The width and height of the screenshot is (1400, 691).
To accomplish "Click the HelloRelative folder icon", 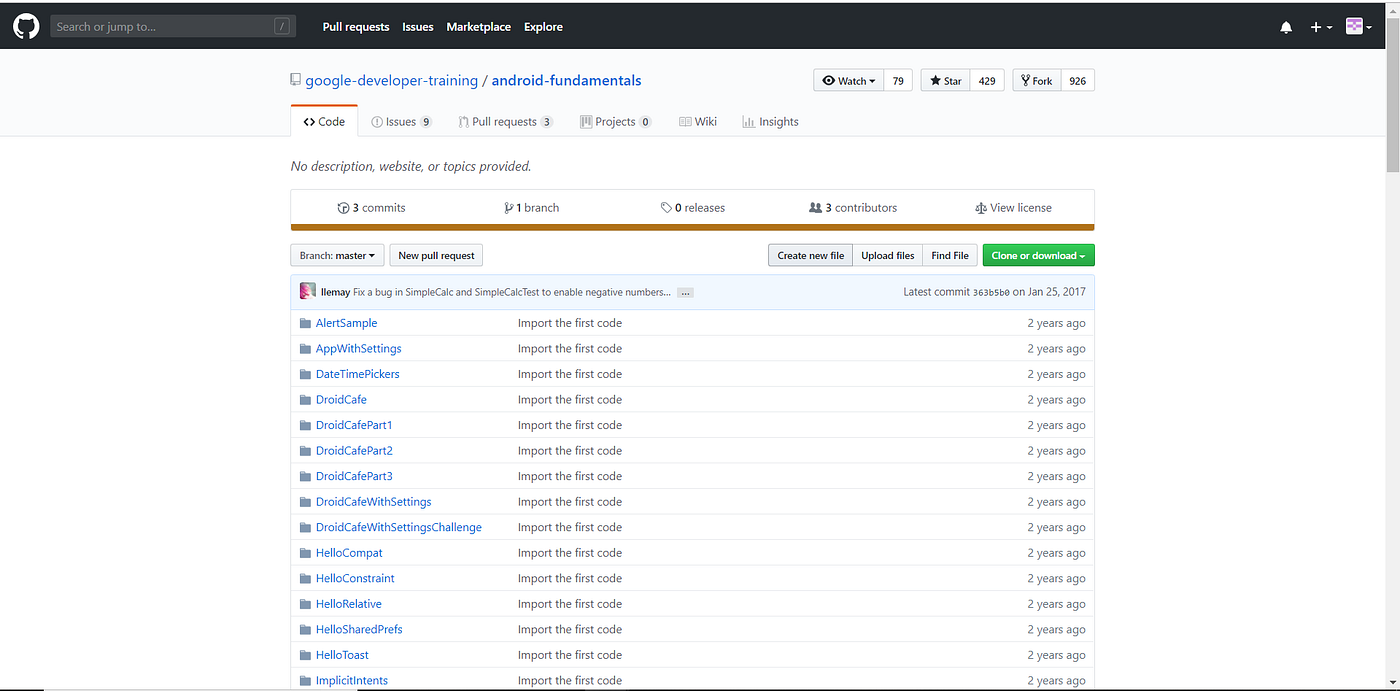I will point(306,604).
